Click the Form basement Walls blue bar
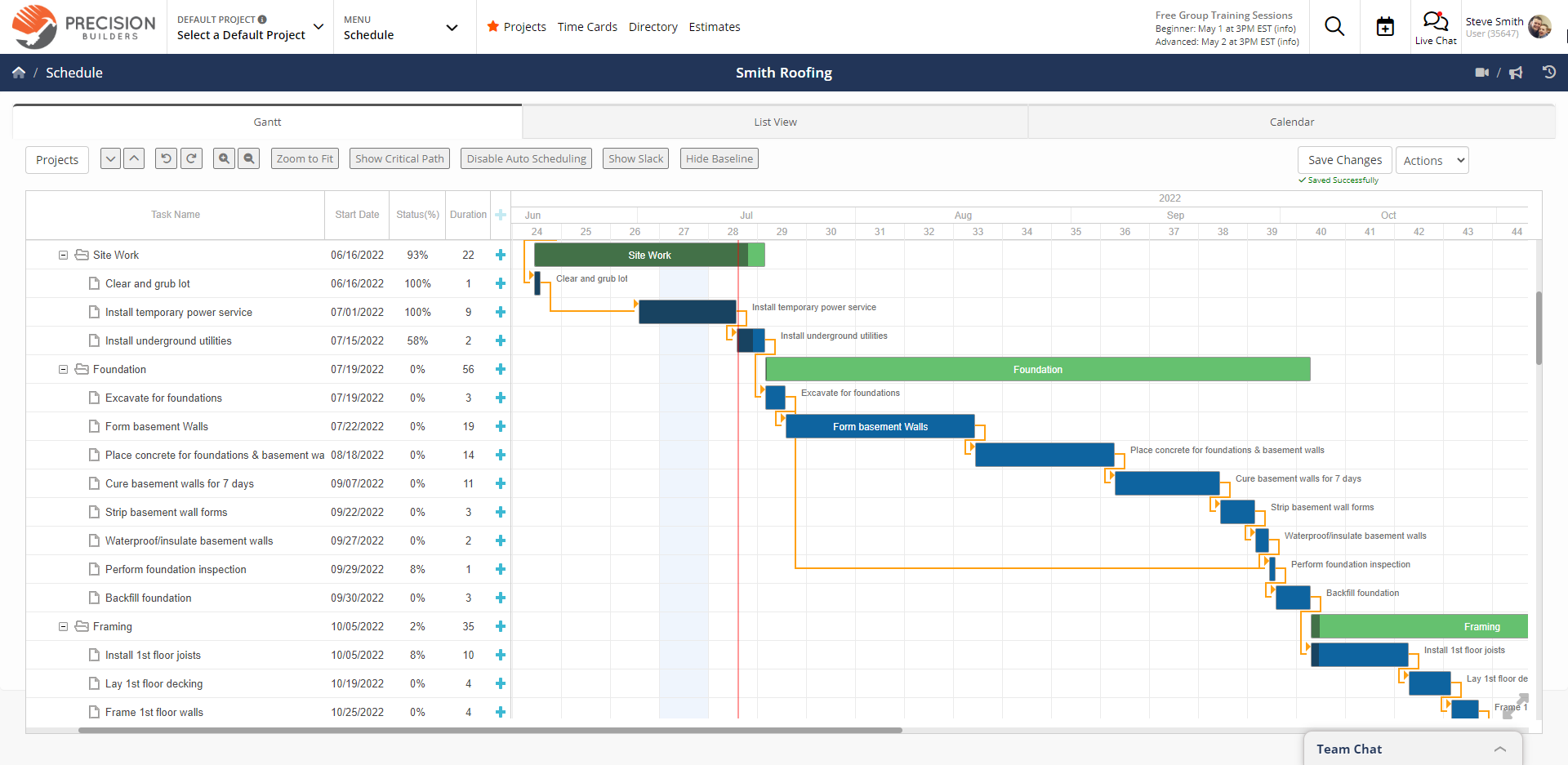Image resolution: width=1568 pixels, height=765 pixels. tap(880, 426)
